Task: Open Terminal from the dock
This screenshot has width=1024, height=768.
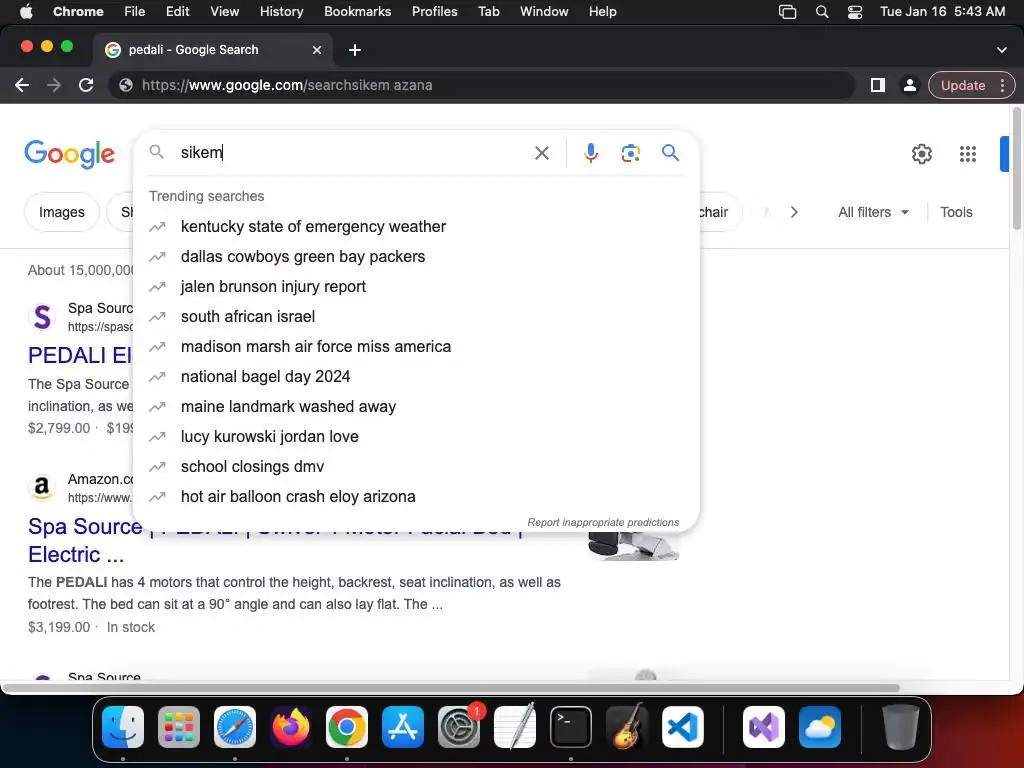Action: pyautogui.click(x=571, y=727)
